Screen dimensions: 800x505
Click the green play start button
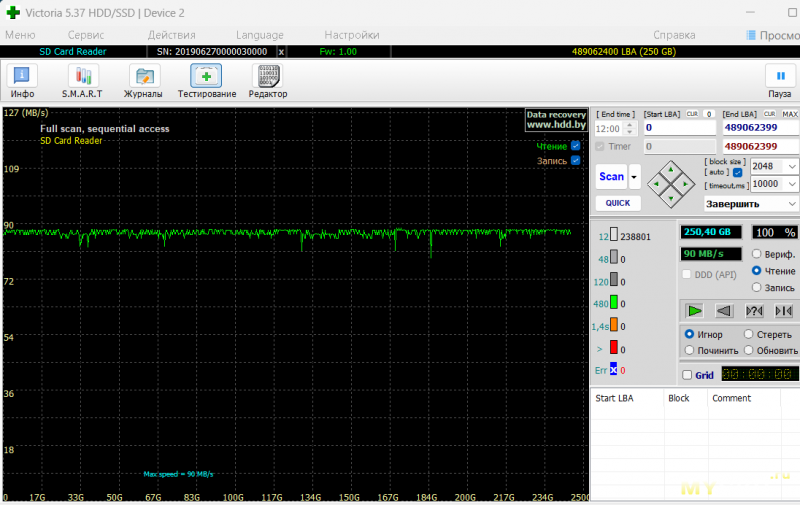pos(694,311)
